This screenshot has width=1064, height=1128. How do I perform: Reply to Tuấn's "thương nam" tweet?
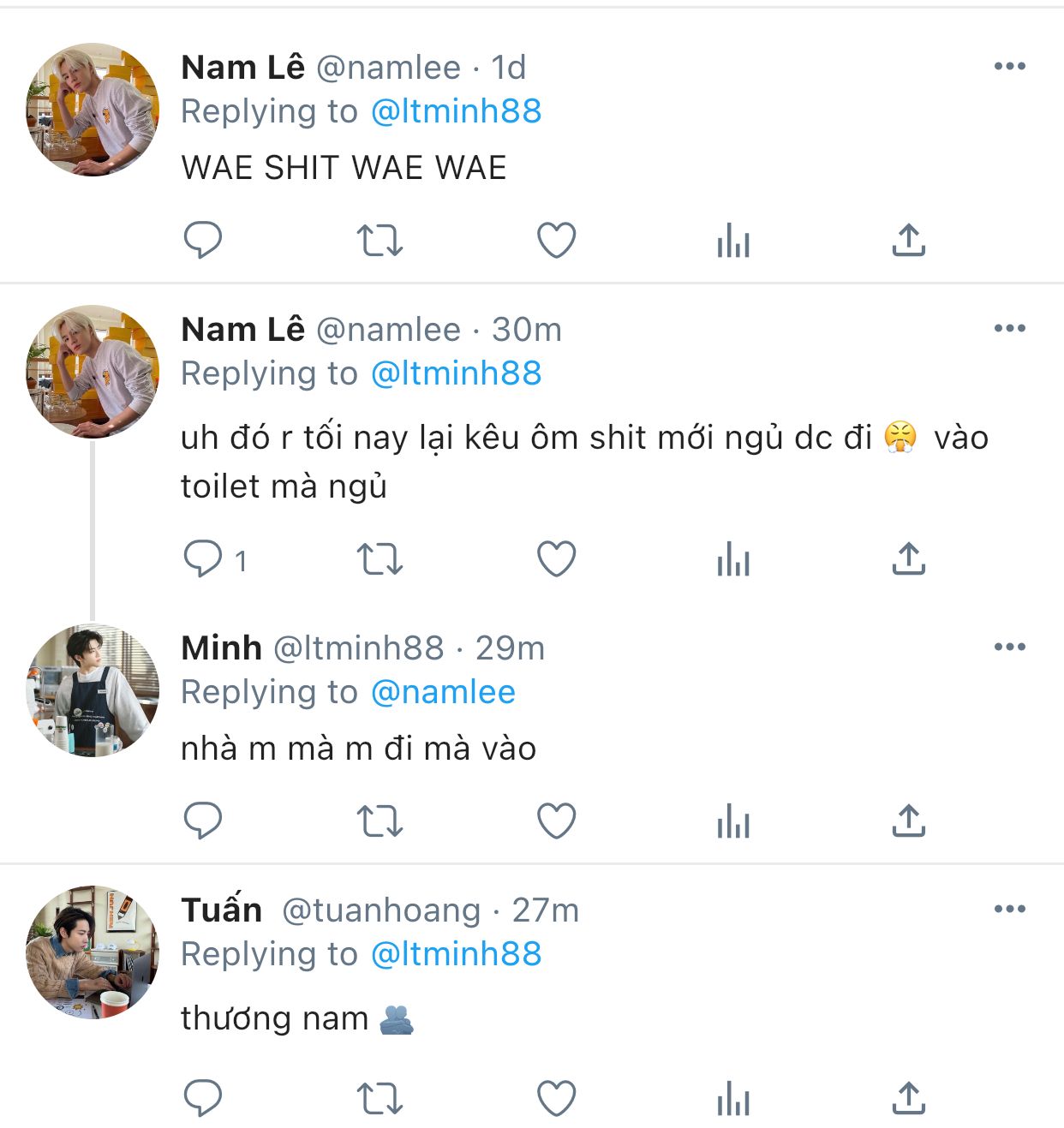point(203,1098)
